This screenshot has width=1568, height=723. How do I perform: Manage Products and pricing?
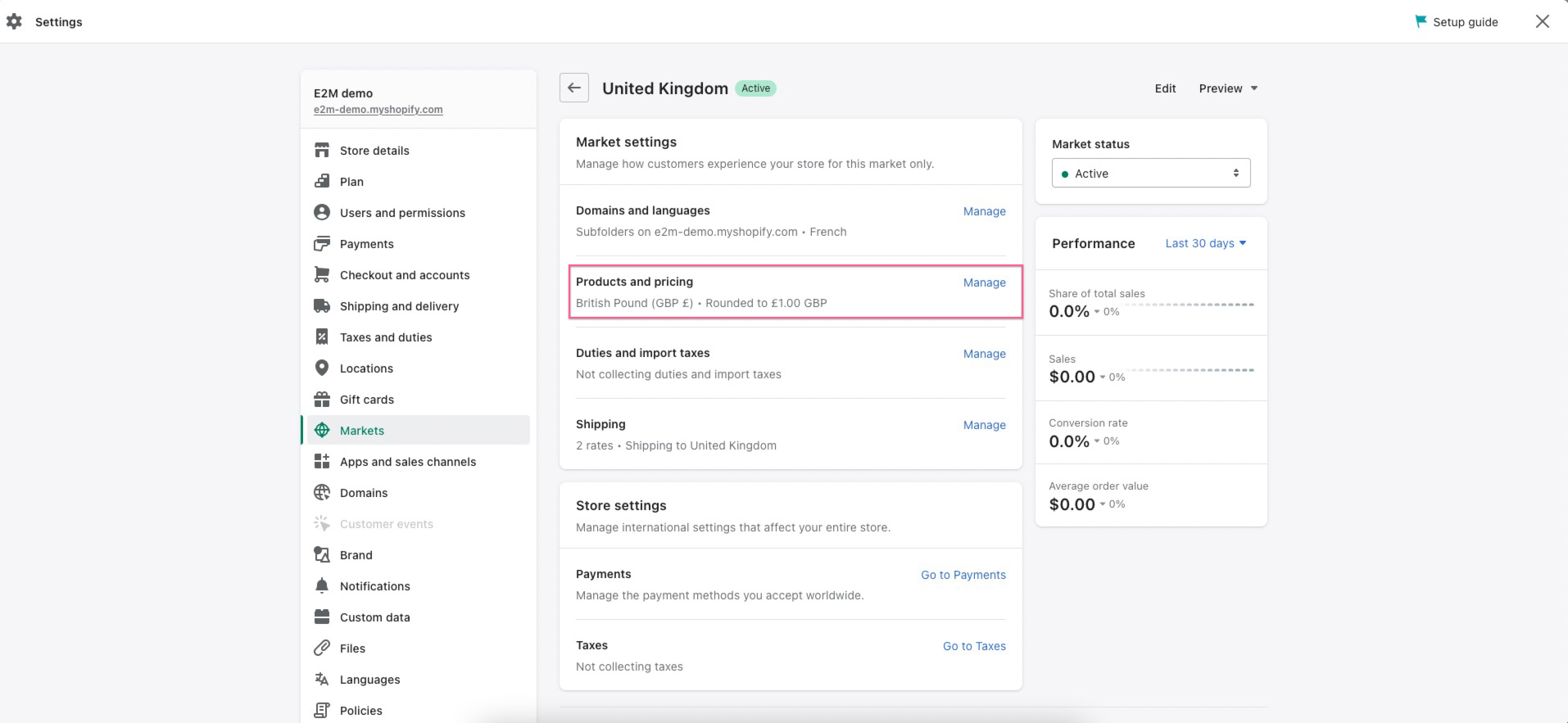tap(984, 282)
